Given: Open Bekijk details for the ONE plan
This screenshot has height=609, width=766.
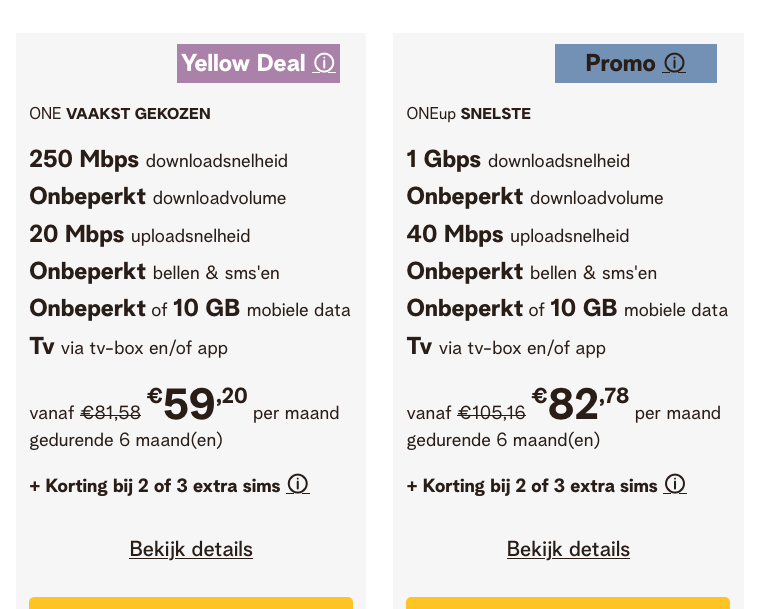Looking at the screenshot, I should 191,549.
